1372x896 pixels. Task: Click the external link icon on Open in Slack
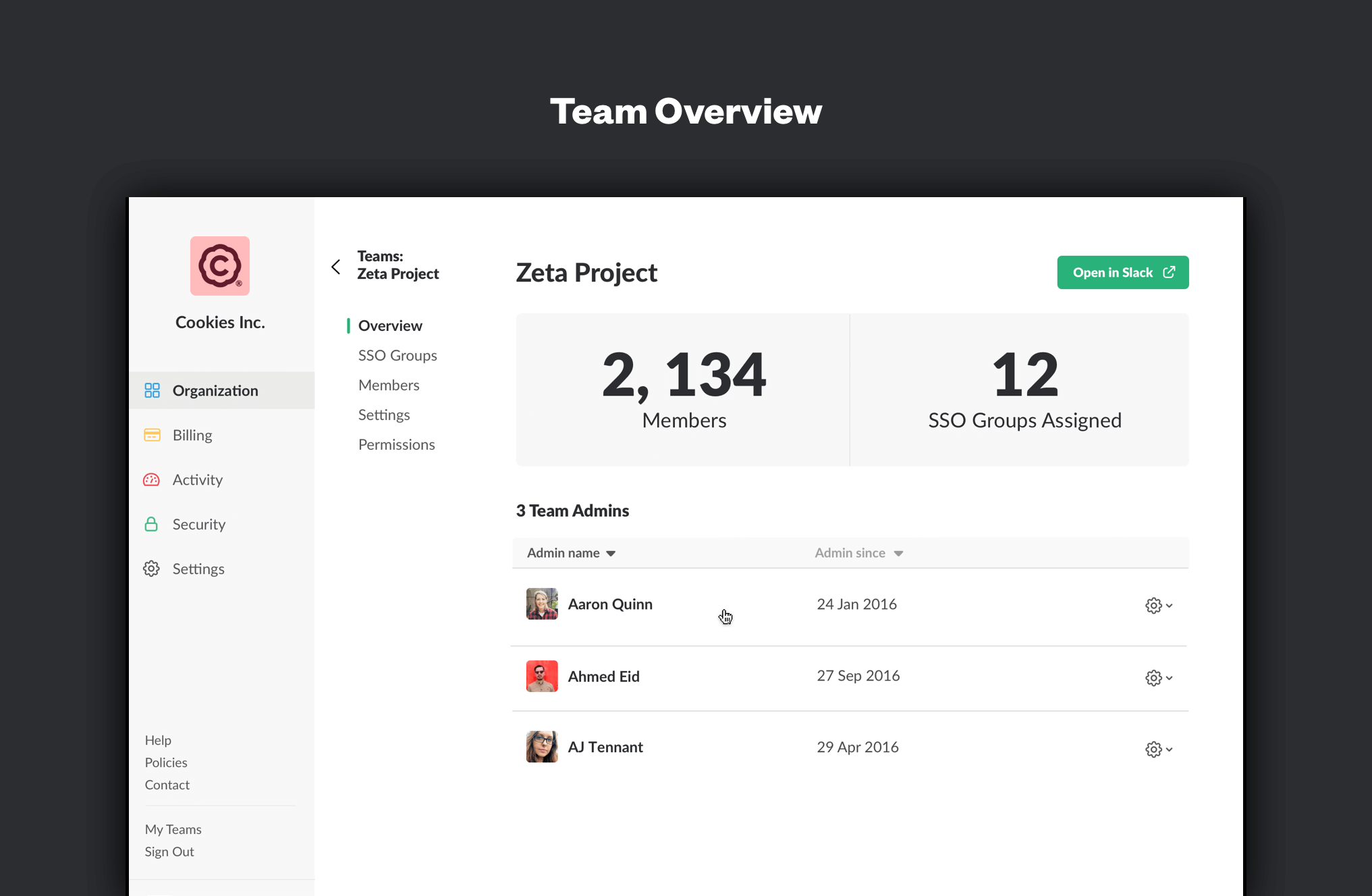pos(1169,272)
